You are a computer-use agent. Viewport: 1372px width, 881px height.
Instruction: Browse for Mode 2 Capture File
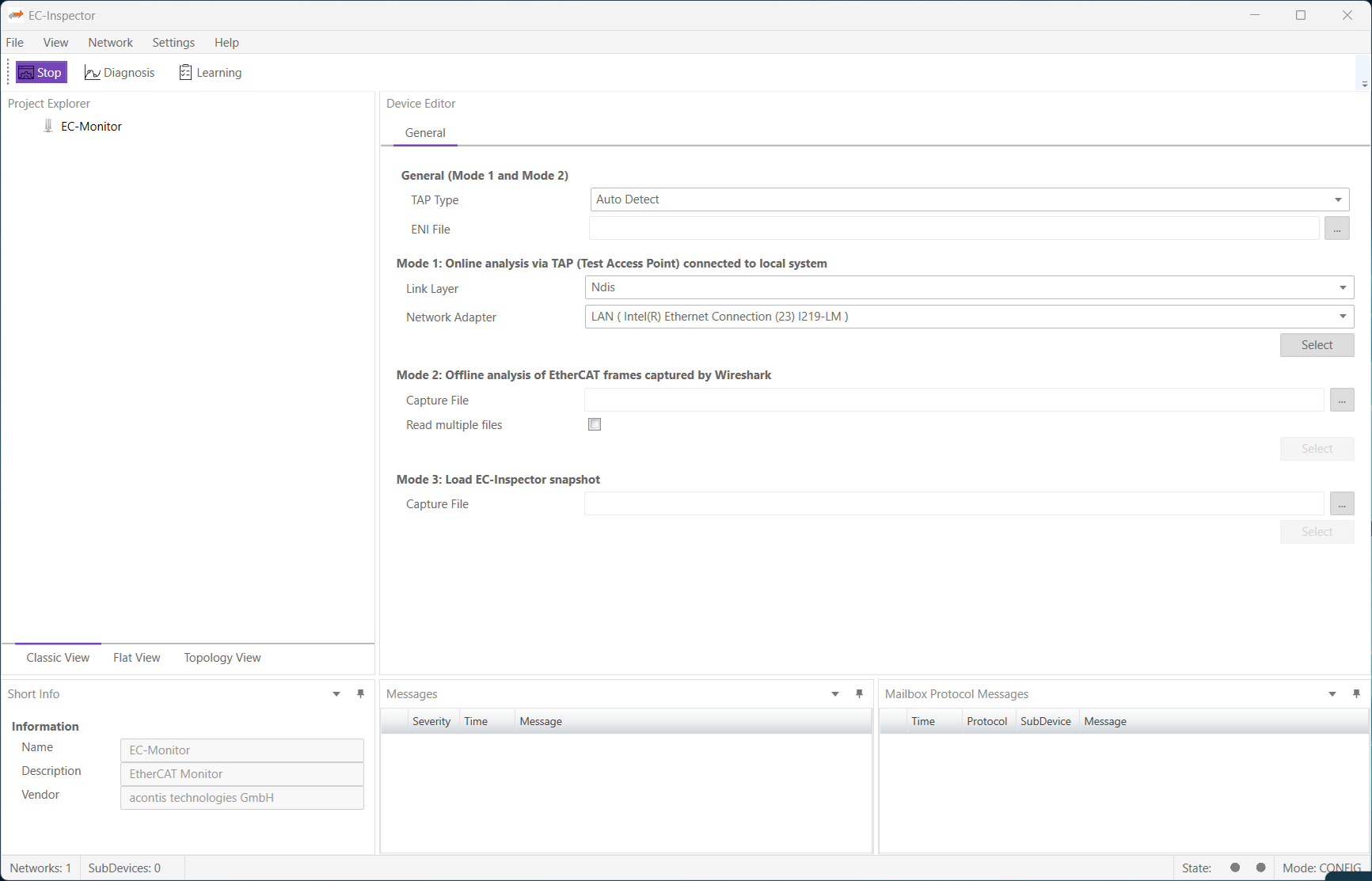click(1341, 401)
